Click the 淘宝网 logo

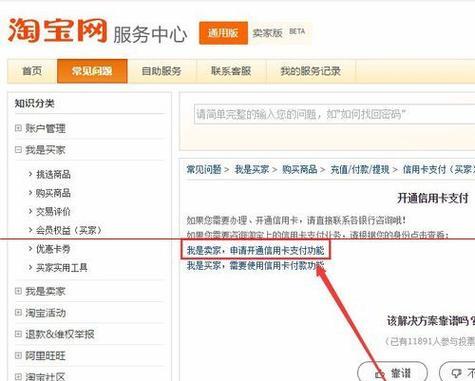57,31
